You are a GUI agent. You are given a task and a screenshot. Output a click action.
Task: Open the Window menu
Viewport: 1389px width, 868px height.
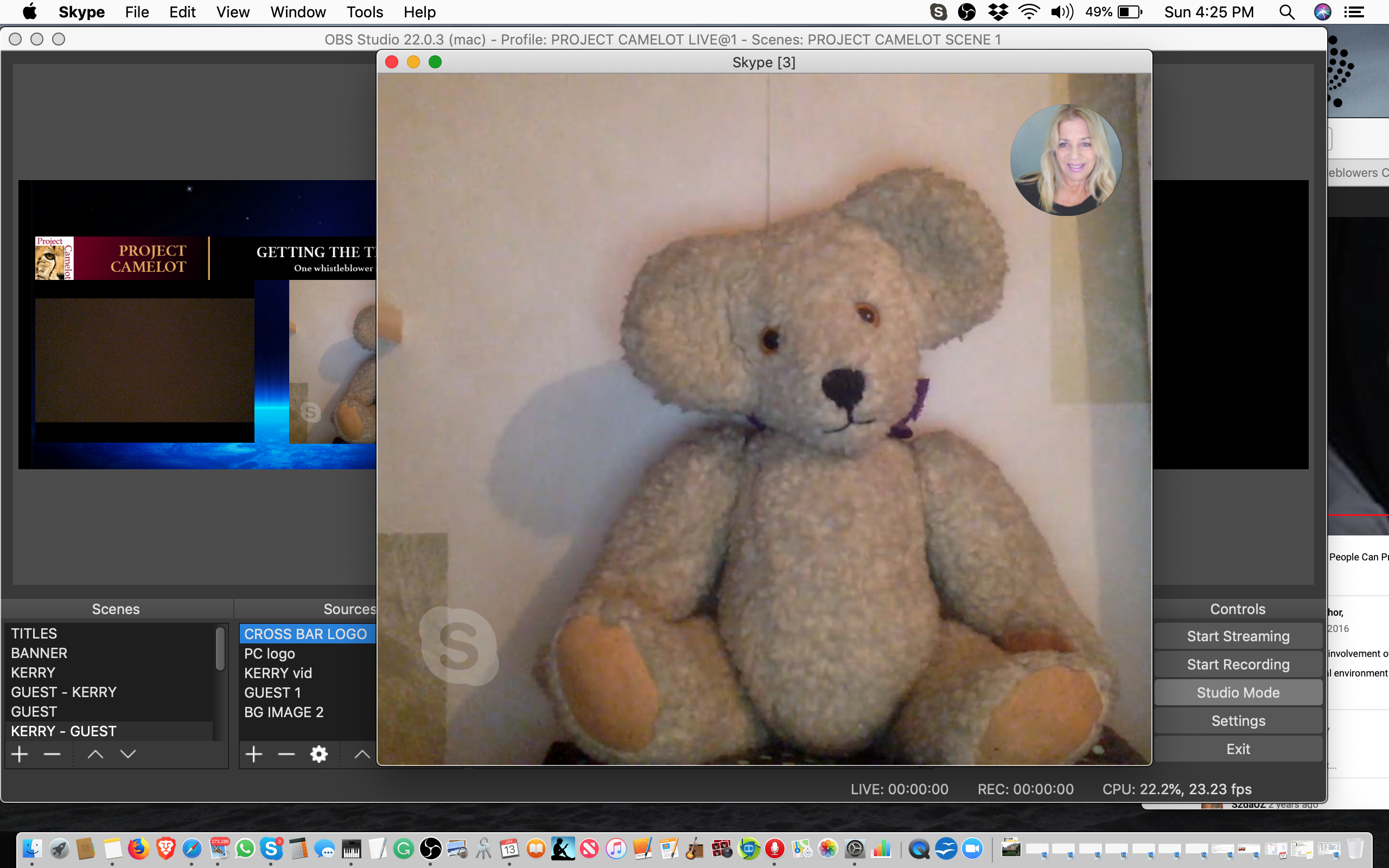tap(298, 12)
